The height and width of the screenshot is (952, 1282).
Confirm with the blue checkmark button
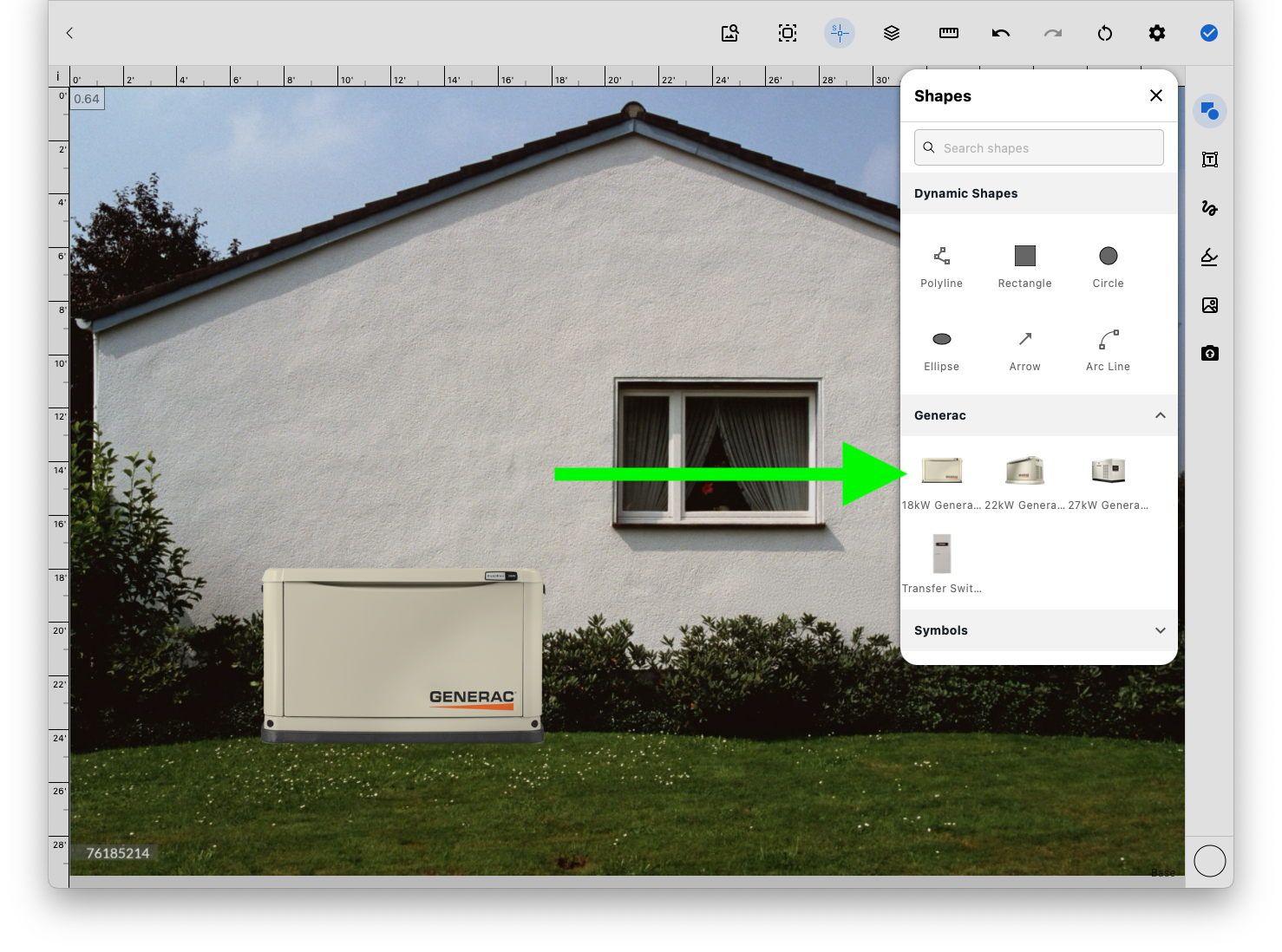(x=1209, y=33)
